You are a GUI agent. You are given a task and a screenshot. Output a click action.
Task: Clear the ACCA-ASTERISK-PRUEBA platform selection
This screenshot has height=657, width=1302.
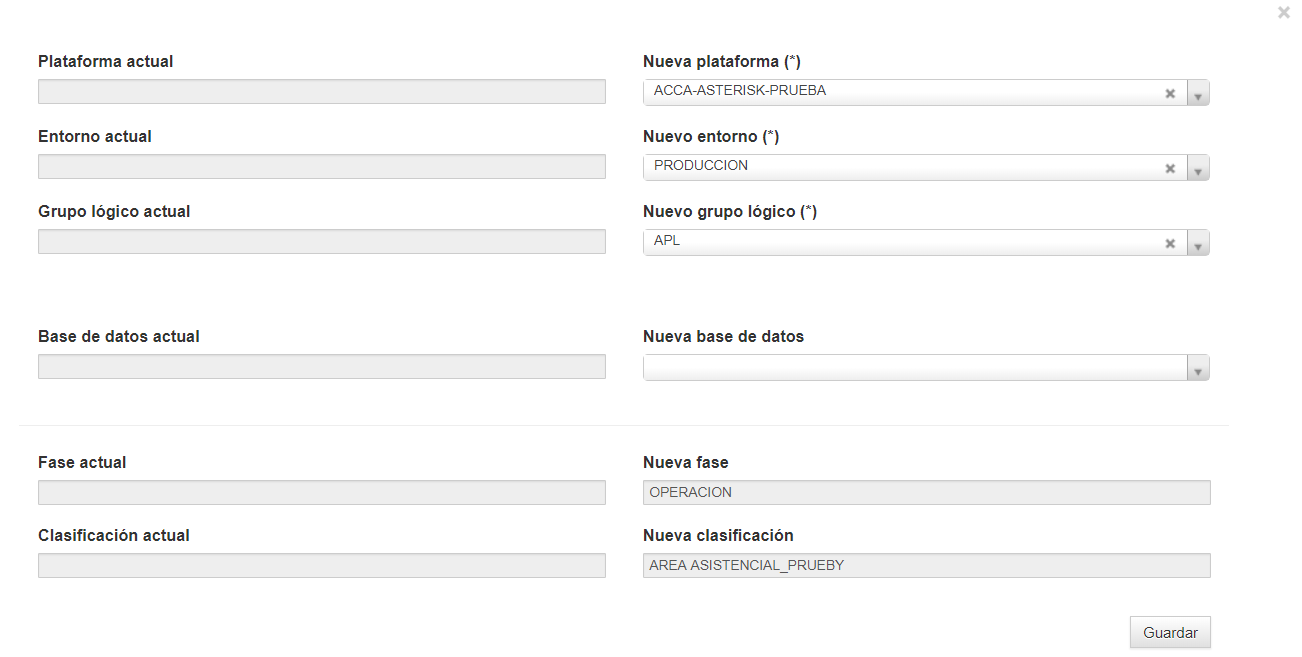pos(1169,93)
